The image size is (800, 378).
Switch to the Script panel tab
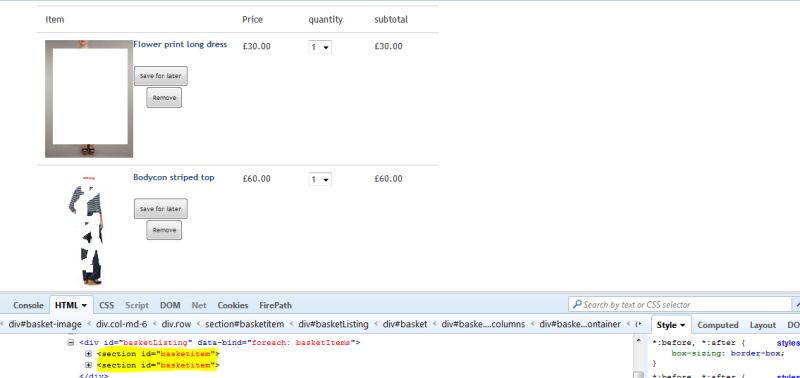click(x=137, y=305)
